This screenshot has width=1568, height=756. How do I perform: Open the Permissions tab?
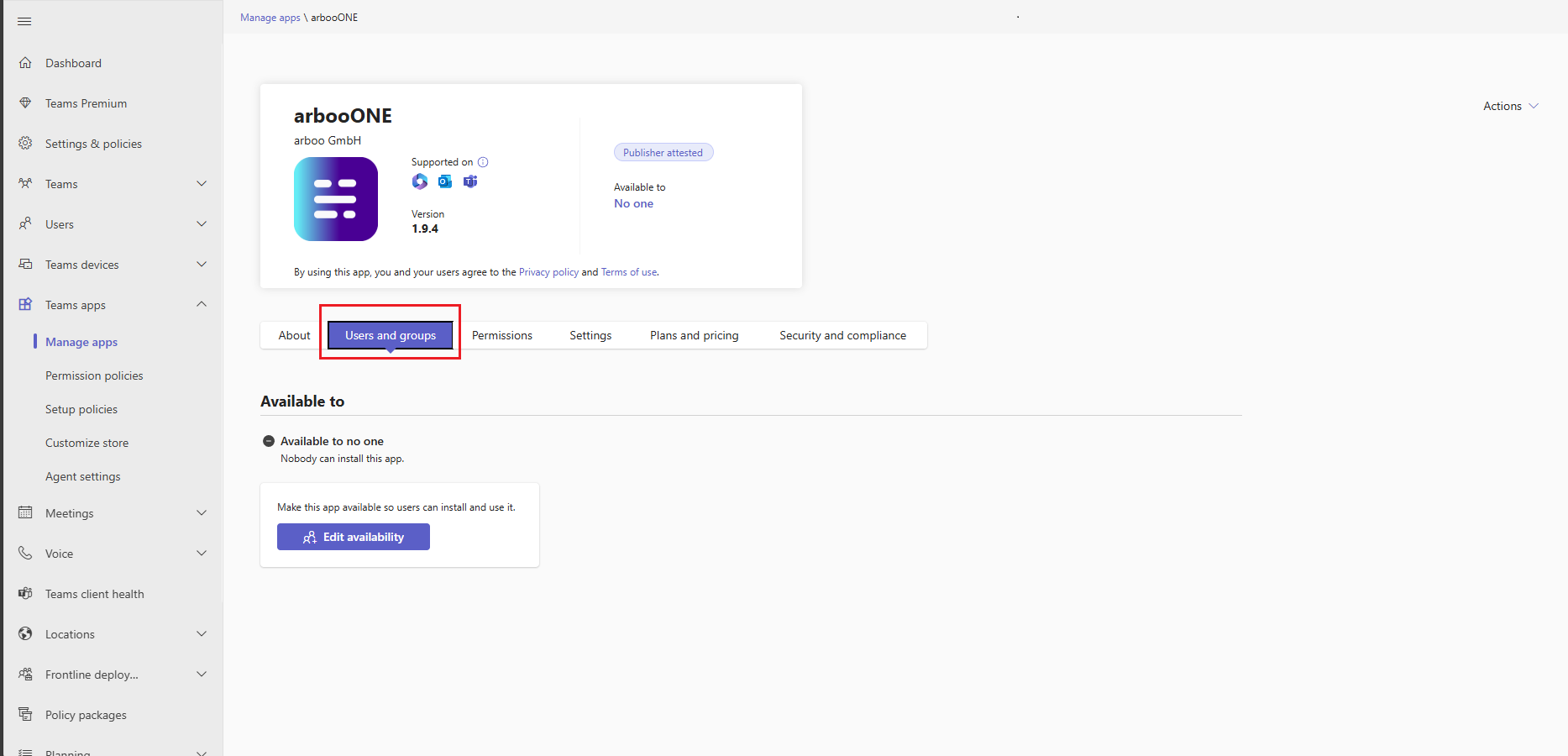502,335
